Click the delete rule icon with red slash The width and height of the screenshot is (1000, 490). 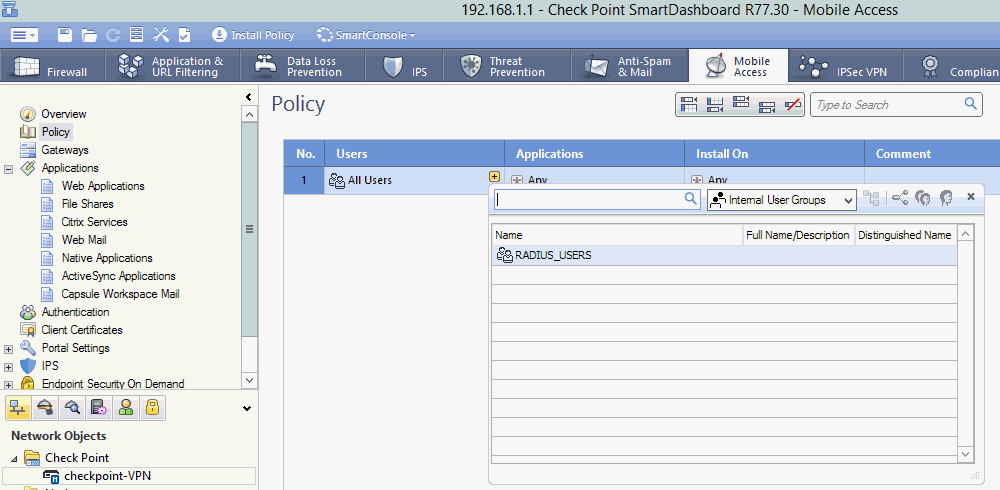[x=793, y=105]
